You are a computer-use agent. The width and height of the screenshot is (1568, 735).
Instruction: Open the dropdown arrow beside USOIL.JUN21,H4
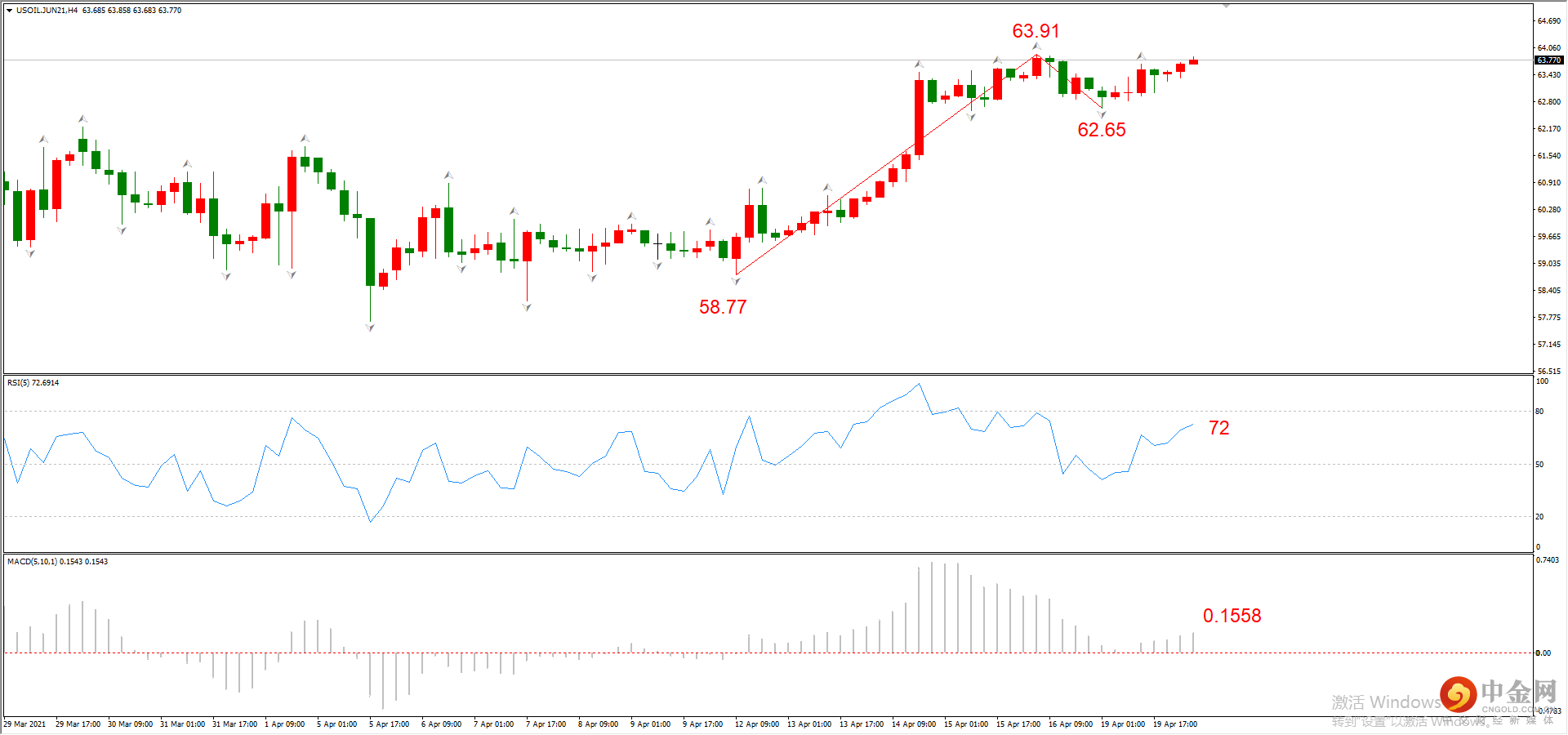9,11
